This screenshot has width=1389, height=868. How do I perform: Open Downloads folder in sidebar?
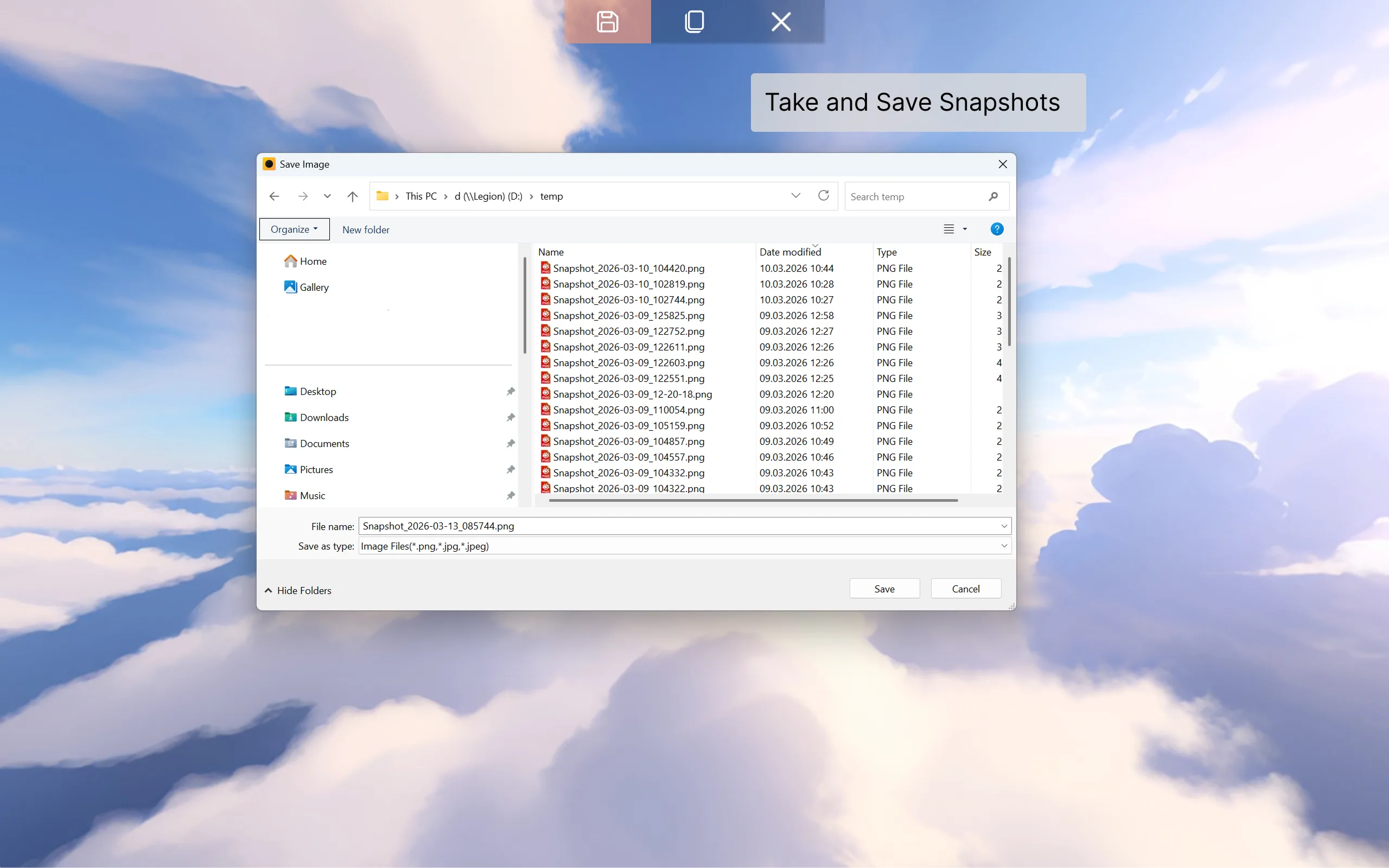[x=317, y=417]
